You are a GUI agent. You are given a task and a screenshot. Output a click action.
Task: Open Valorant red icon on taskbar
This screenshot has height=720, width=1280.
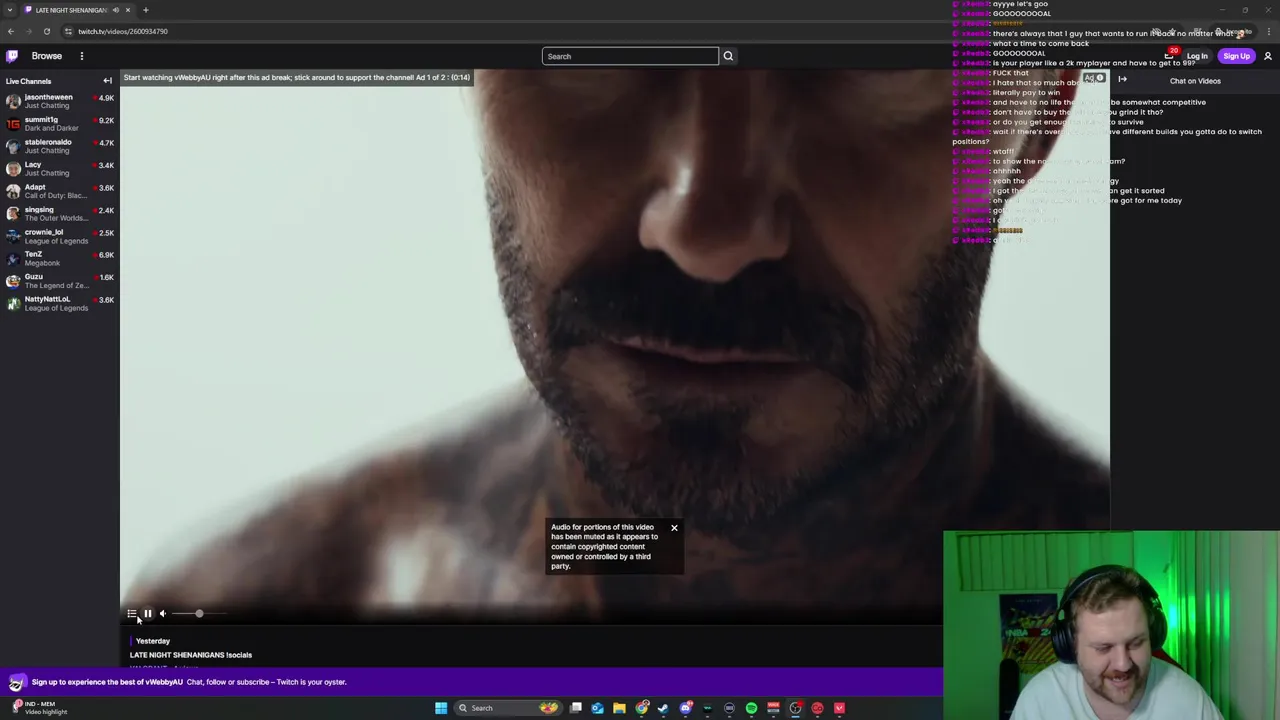pos(839,708)
